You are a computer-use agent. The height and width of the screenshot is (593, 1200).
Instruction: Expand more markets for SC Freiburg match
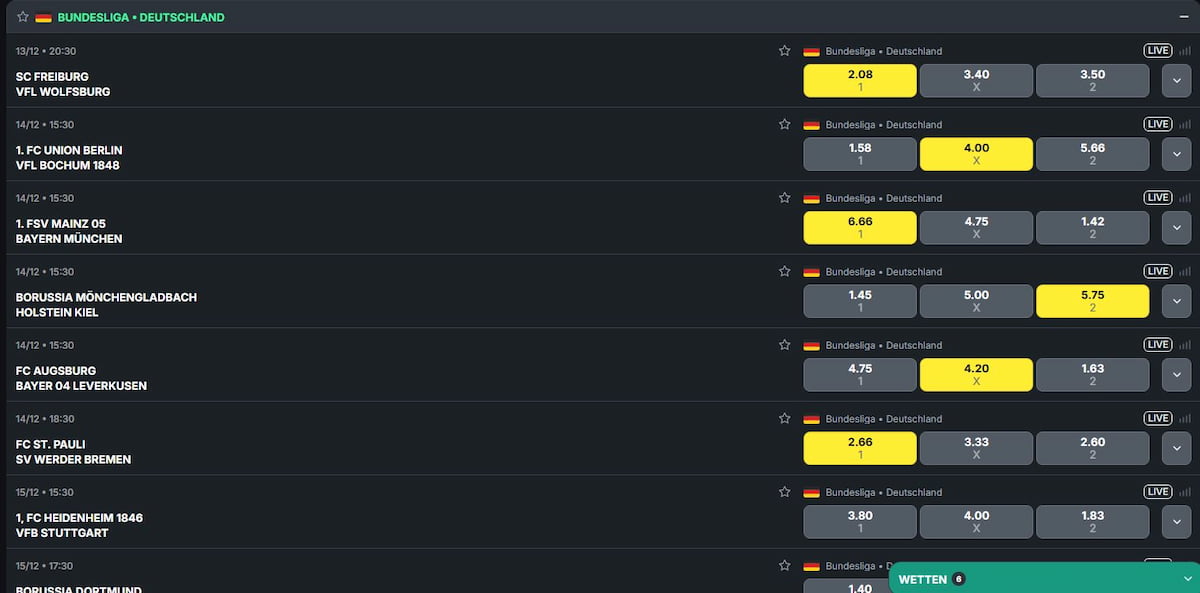tap(1176, 81)
